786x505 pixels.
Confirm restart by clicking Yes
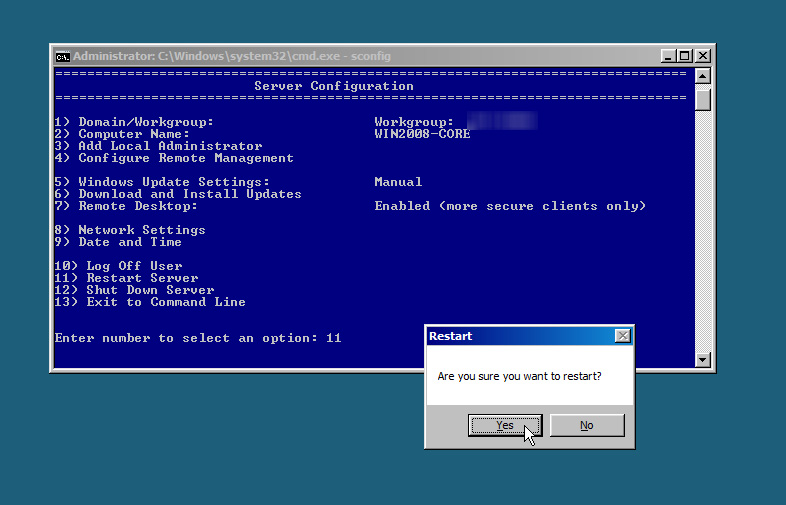tap(505, 425)
